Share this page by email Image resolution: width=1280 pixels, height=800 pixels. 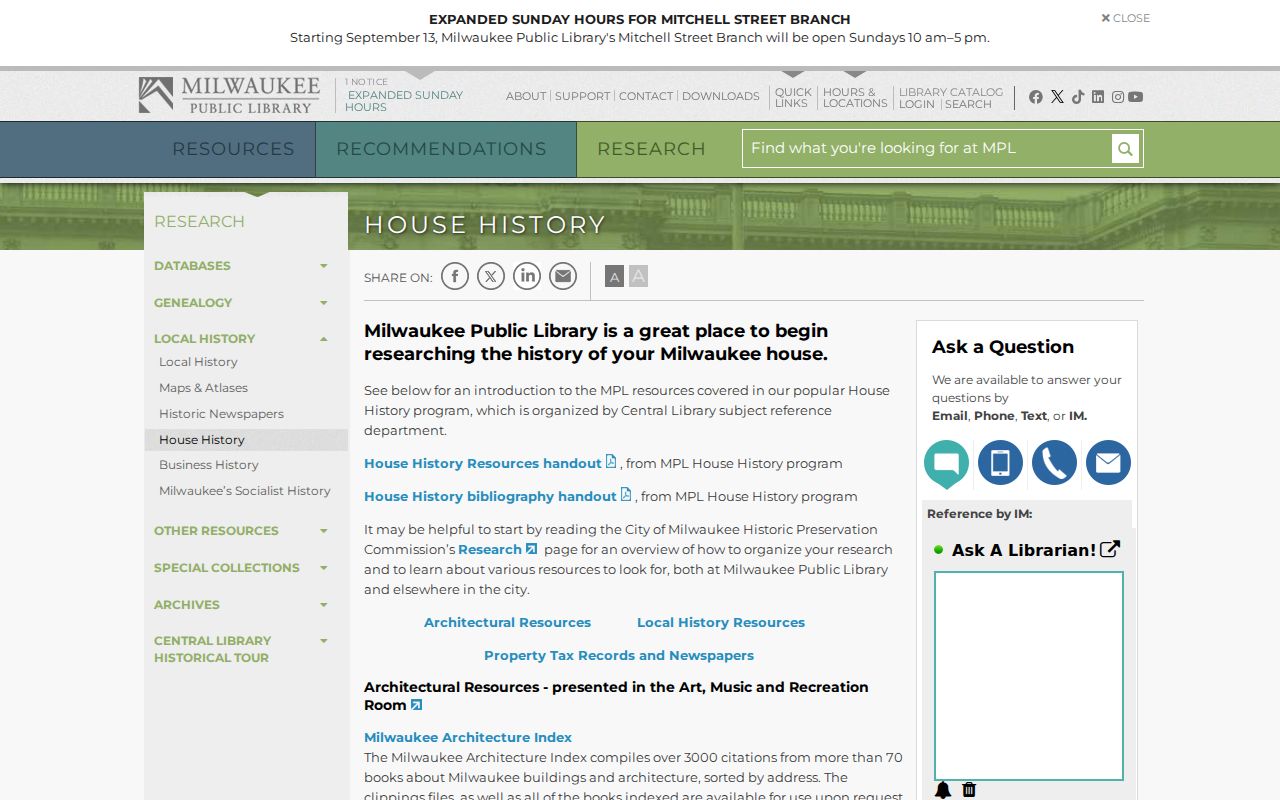click(x=563, y=276)
